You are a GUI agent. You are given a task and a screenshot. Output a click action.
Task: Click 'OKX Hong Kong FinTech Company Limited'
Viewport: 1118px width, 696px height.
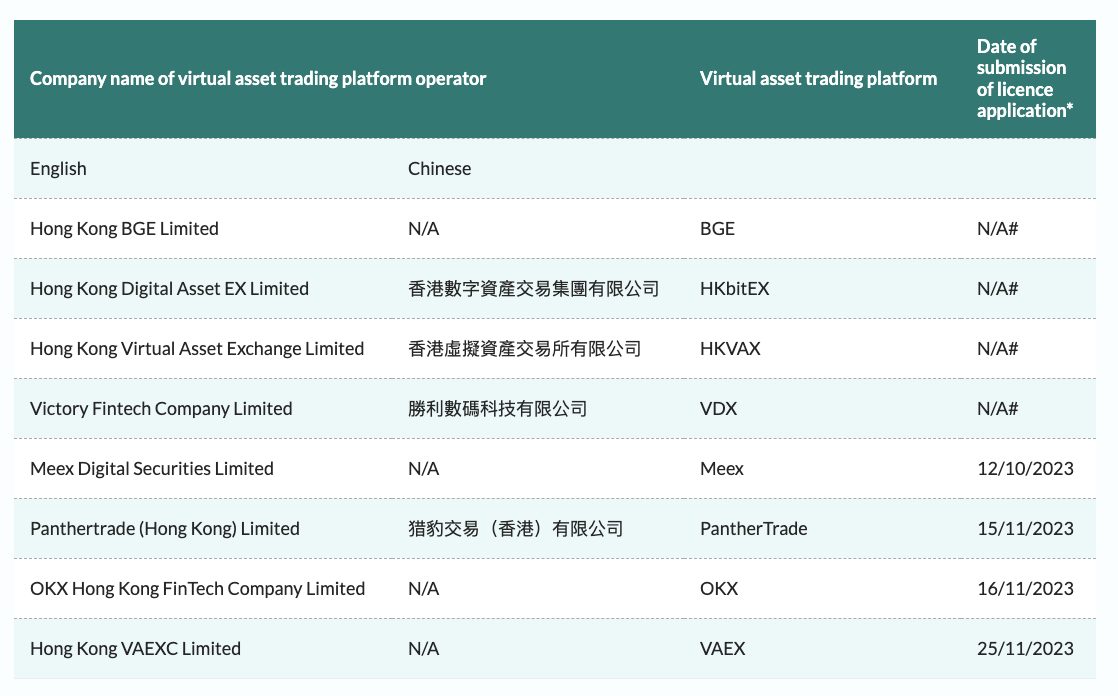pos(197,589)
